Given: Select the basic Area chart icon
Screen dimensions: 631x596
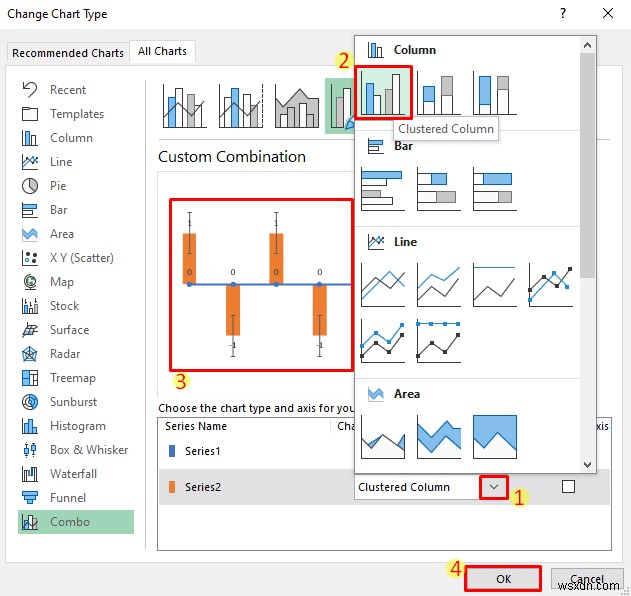Looking at the screenshot, I should coord(383,437).
